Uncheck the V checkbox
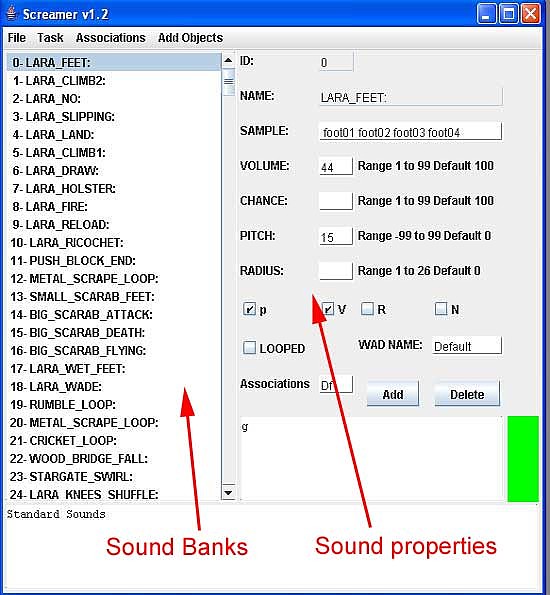Screen dimensions: 550x595 (328, 309)
